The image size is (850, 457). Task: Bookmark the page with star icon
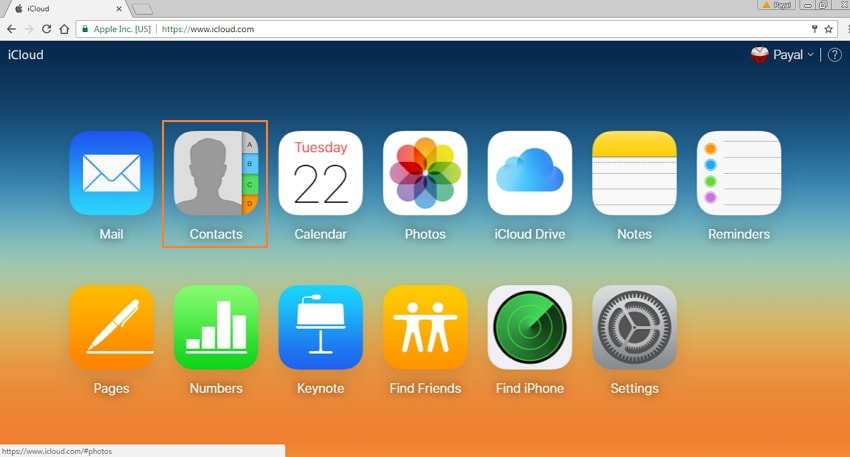[x=828, y=29]
